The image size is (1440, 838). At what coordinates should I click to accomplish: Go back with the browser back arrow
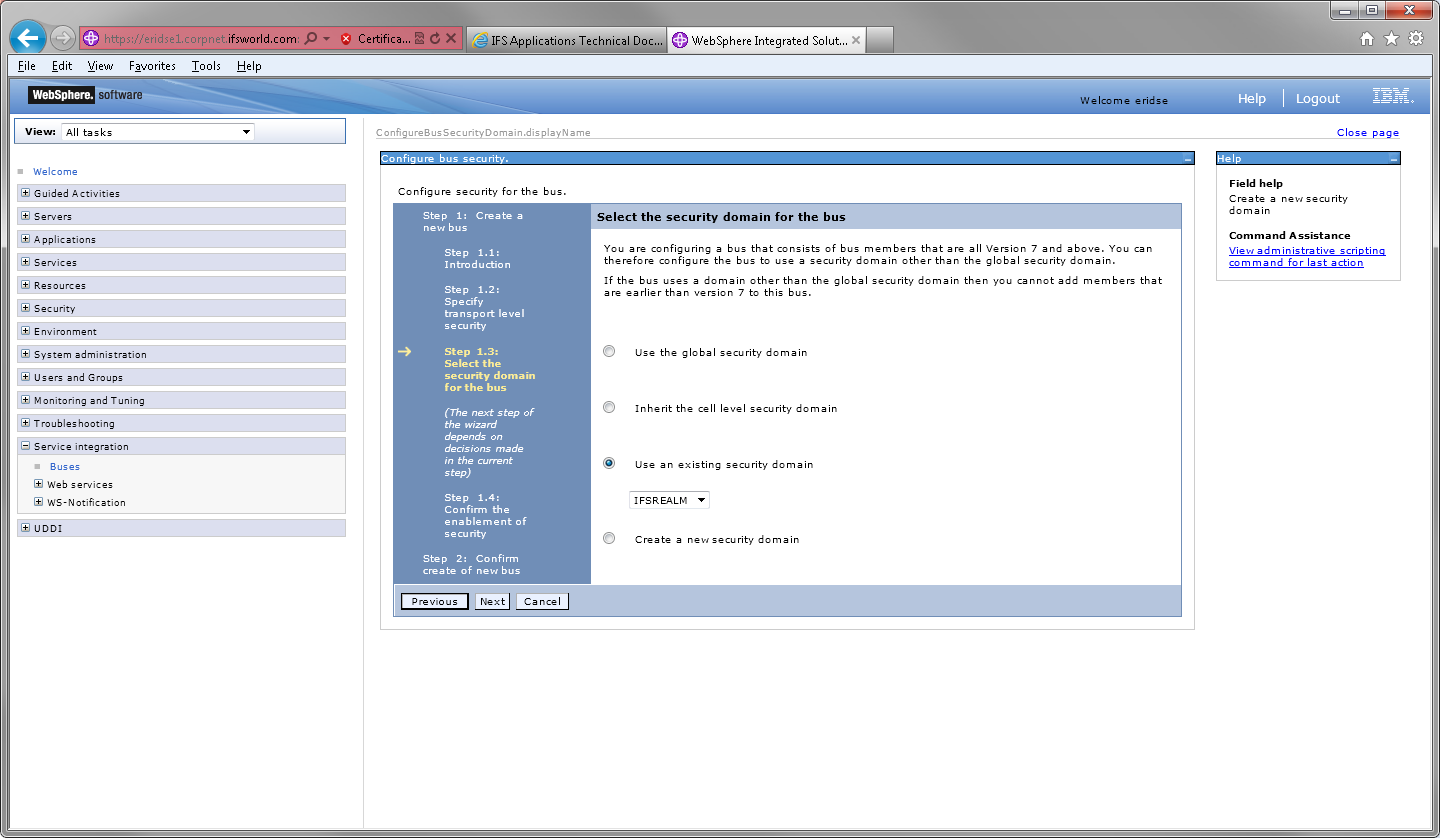click(28, 38)
